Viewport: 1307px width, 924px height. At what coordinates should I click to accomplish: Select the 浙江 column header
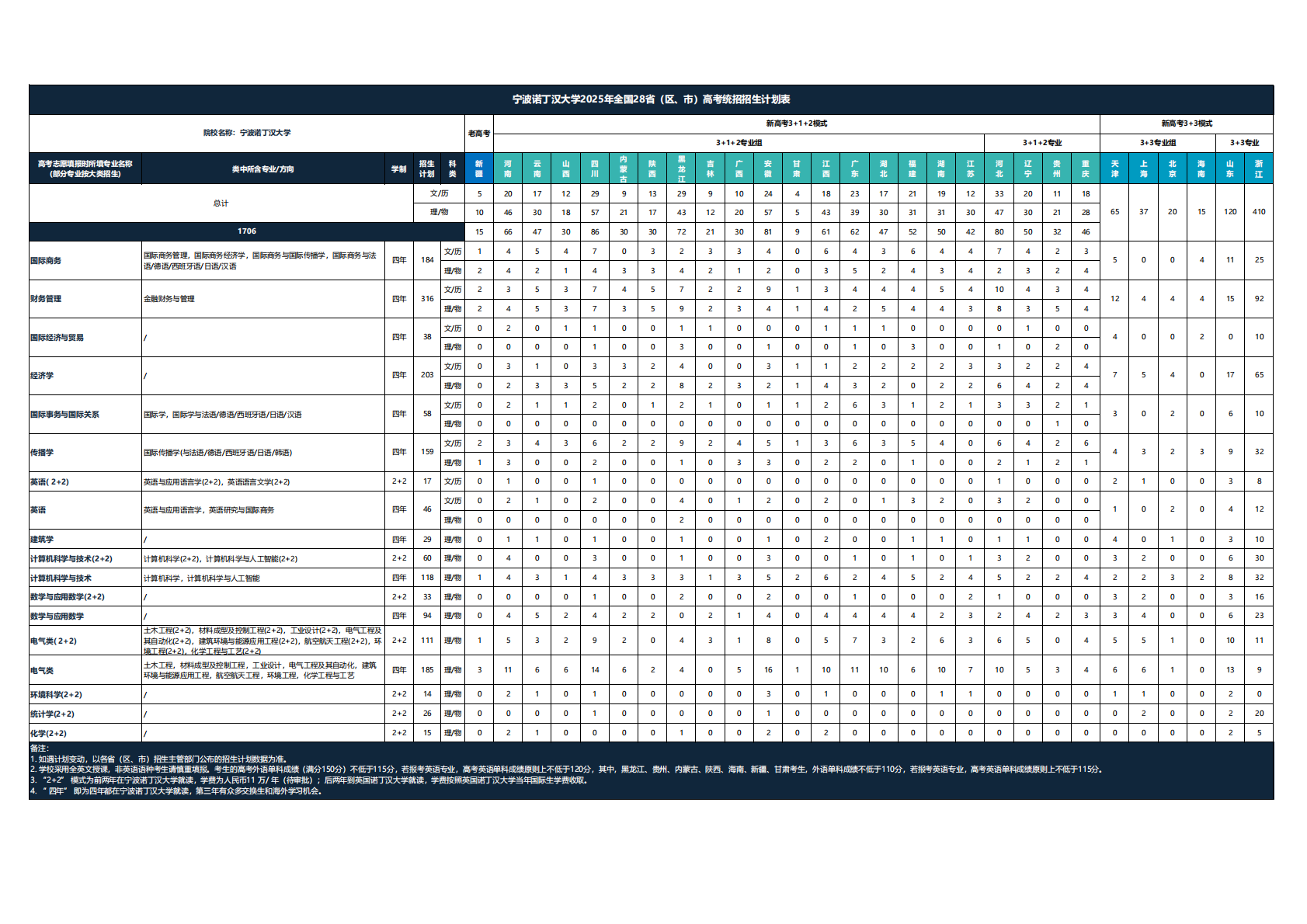1259,168
